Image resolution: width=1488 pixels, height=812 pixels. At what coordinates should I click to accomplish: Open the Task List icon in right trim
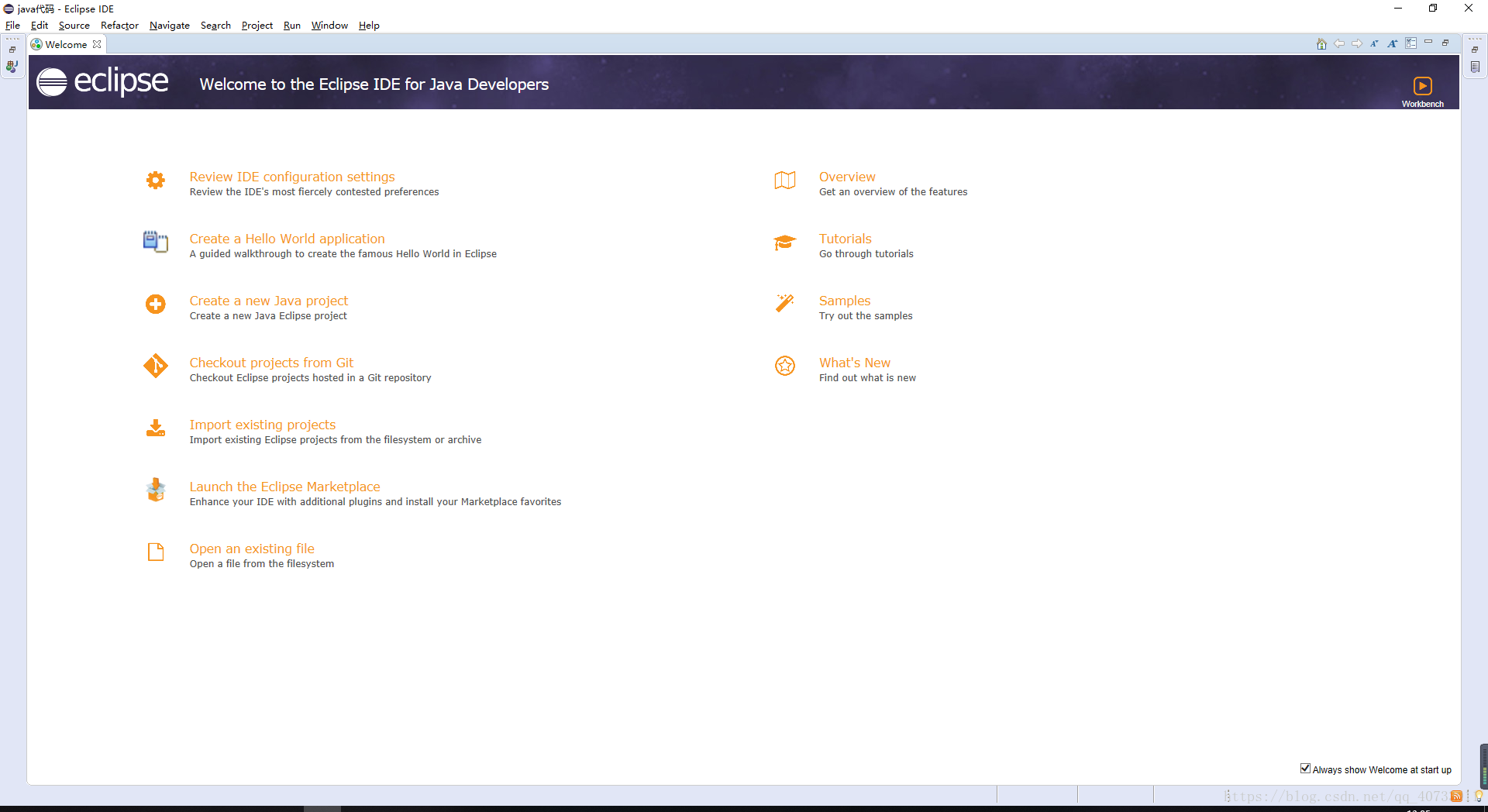tap(1475, 67)
